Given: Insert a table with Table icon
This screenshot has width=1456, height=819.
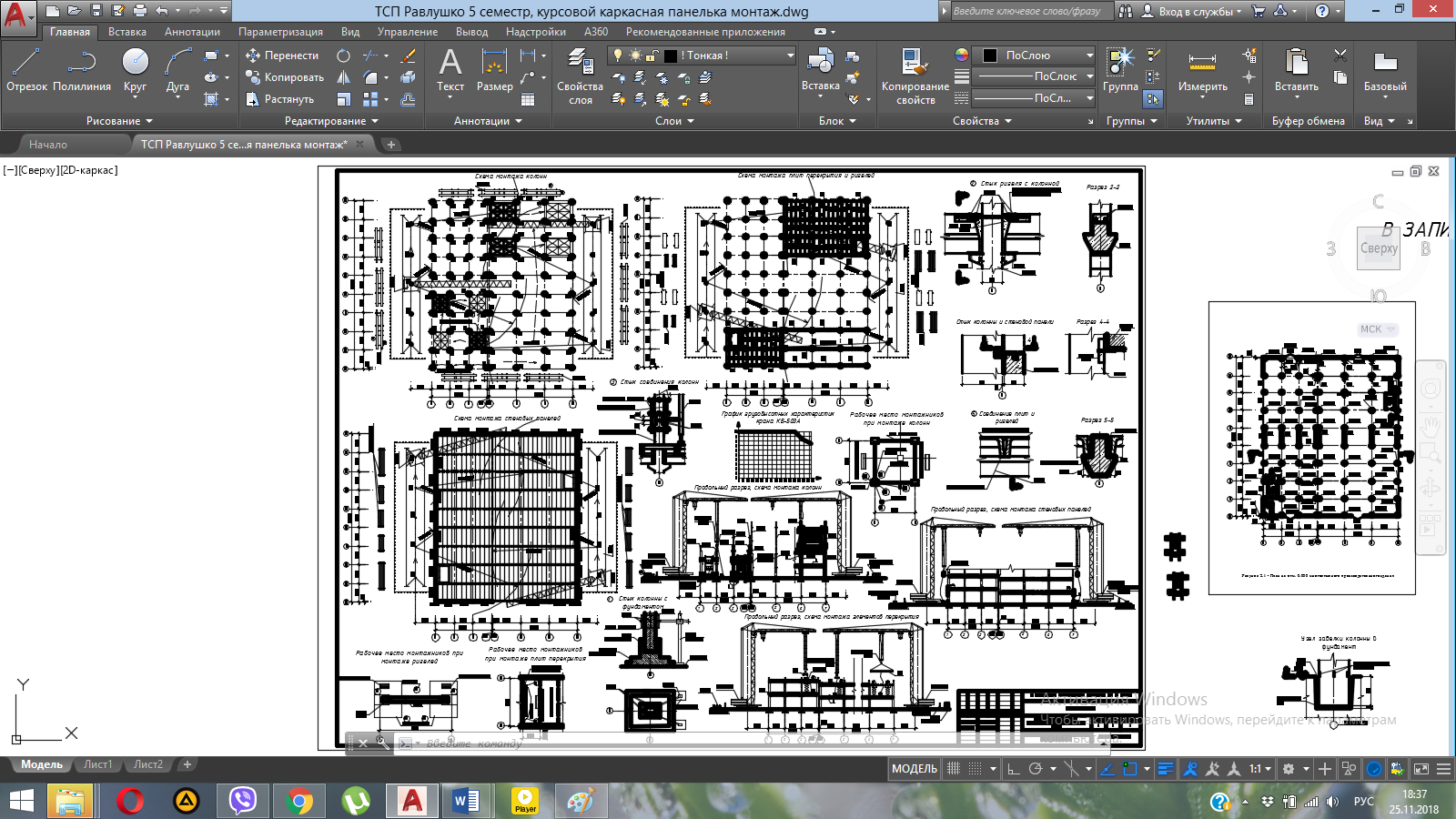Looking at the screenshot, I should pyautogui.click(x=528, y=99).
